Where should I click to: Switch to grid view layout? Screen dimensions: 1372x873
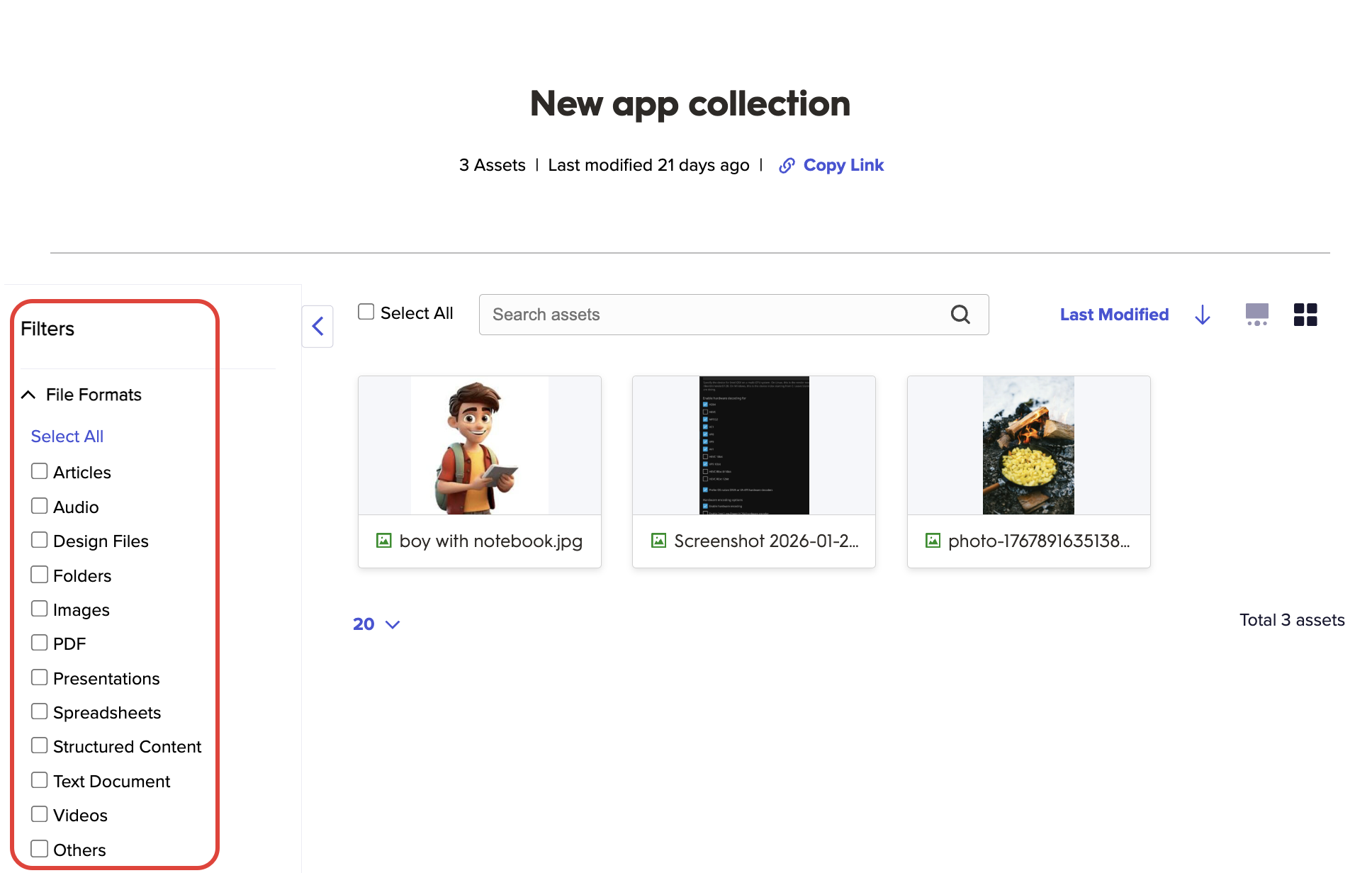pos(1305,315)
